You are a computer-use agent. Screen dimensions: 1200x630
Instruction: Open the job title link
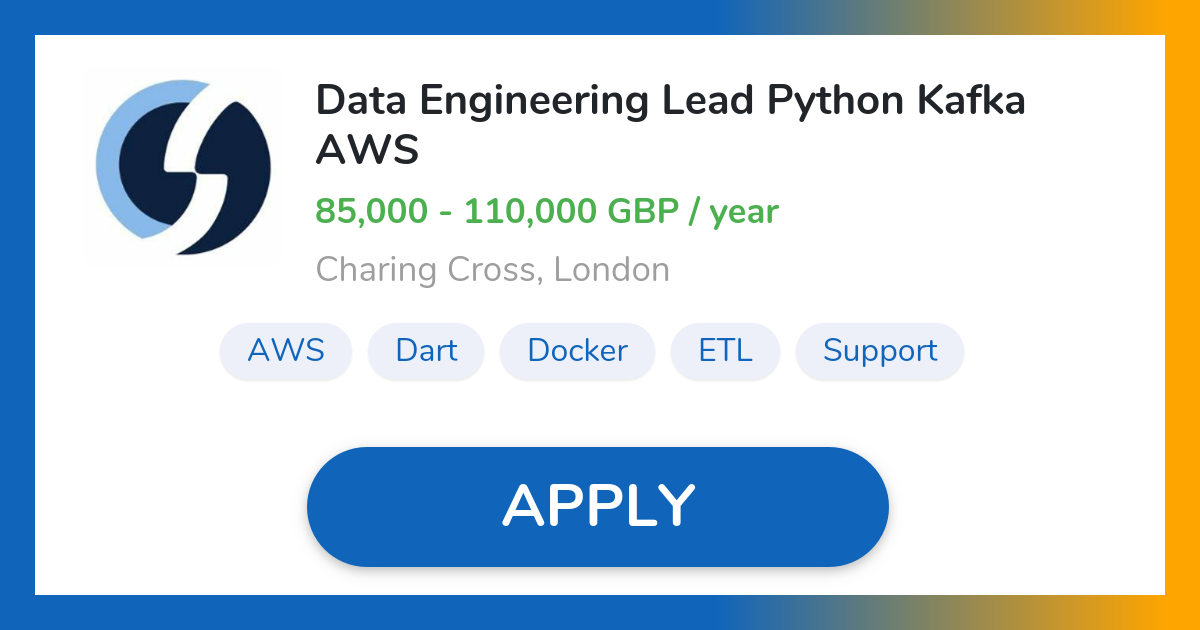(670, 125)
